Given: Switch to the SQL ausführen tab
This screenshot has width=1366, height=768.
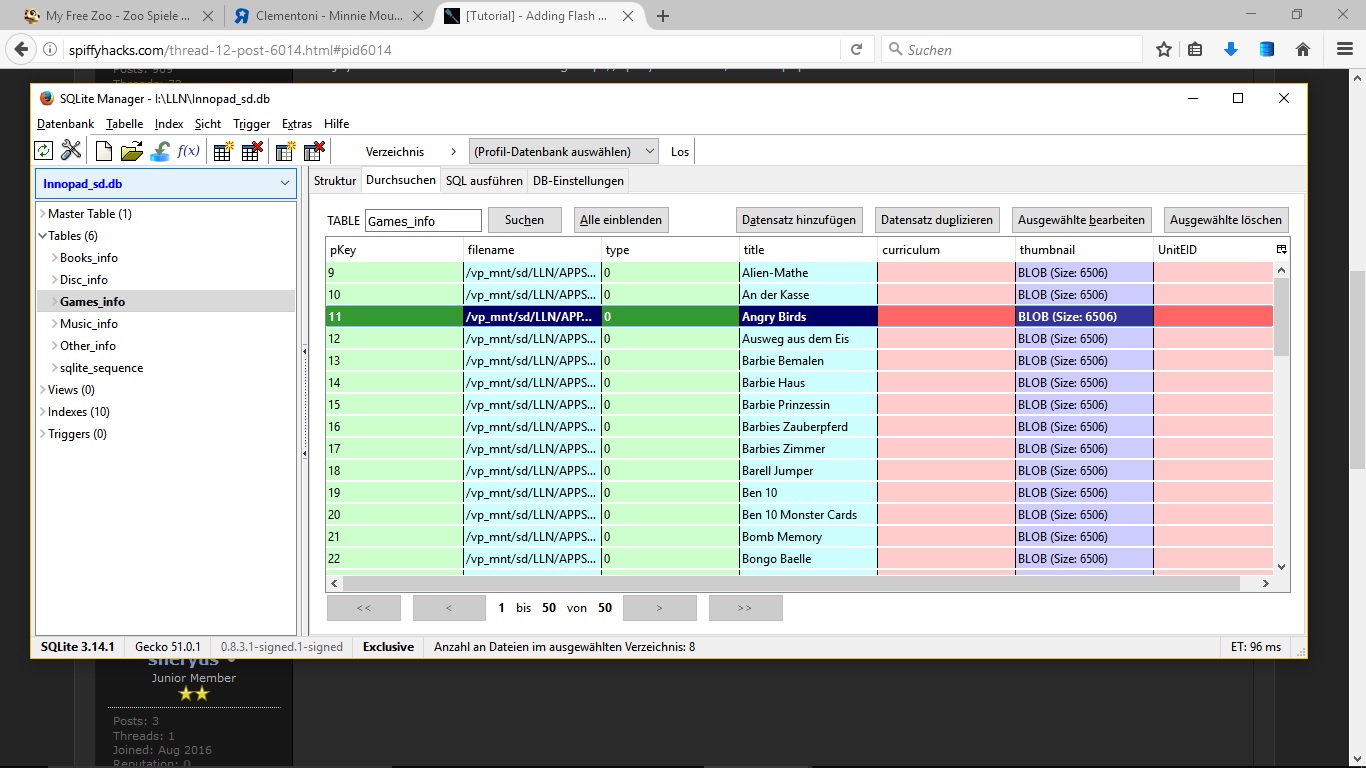Looking at the screenshot, I should pyautogui.click(x=484, y=181).
